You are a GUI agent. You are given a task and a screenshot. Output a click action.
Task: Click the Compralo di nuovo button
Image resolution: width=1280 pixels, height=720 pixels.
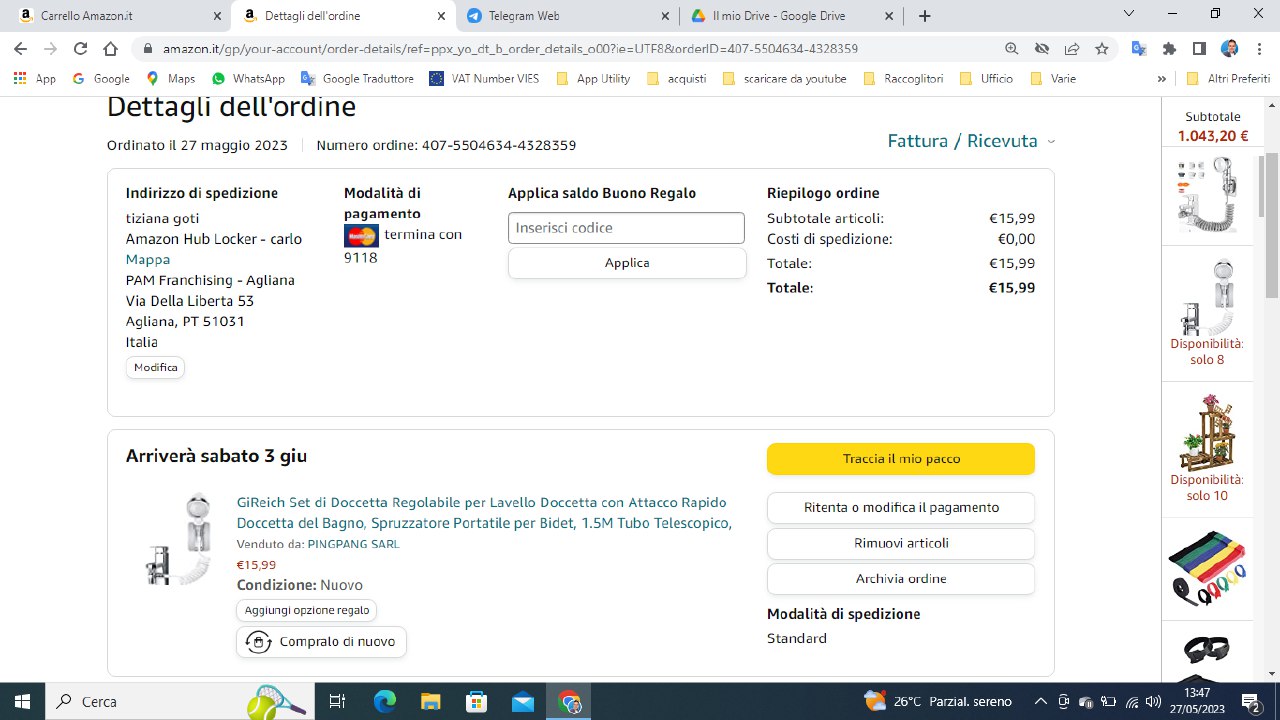pos(321,642)
